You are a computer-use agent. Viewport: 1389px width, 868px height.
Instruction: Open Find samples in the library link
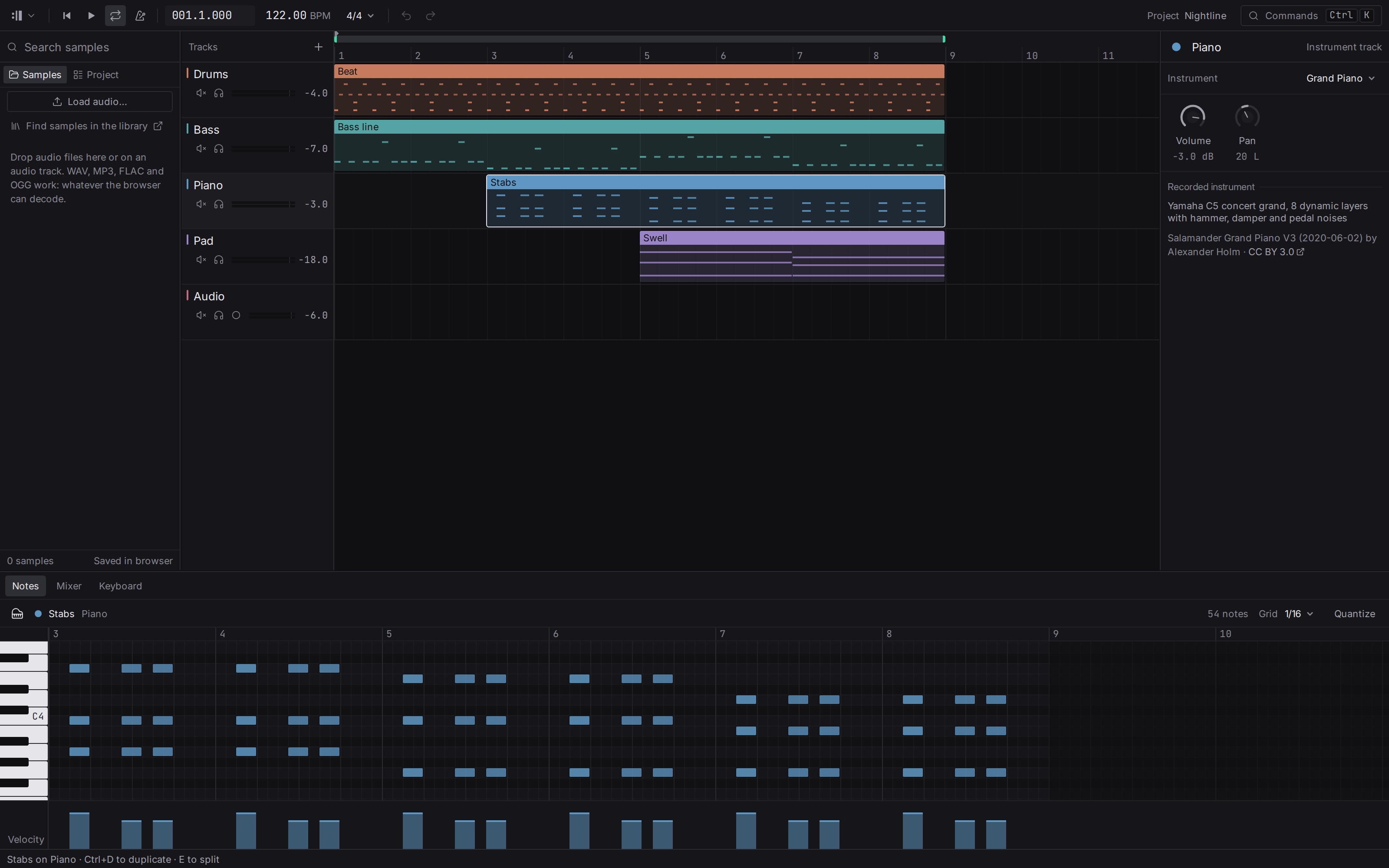(87, 126)
